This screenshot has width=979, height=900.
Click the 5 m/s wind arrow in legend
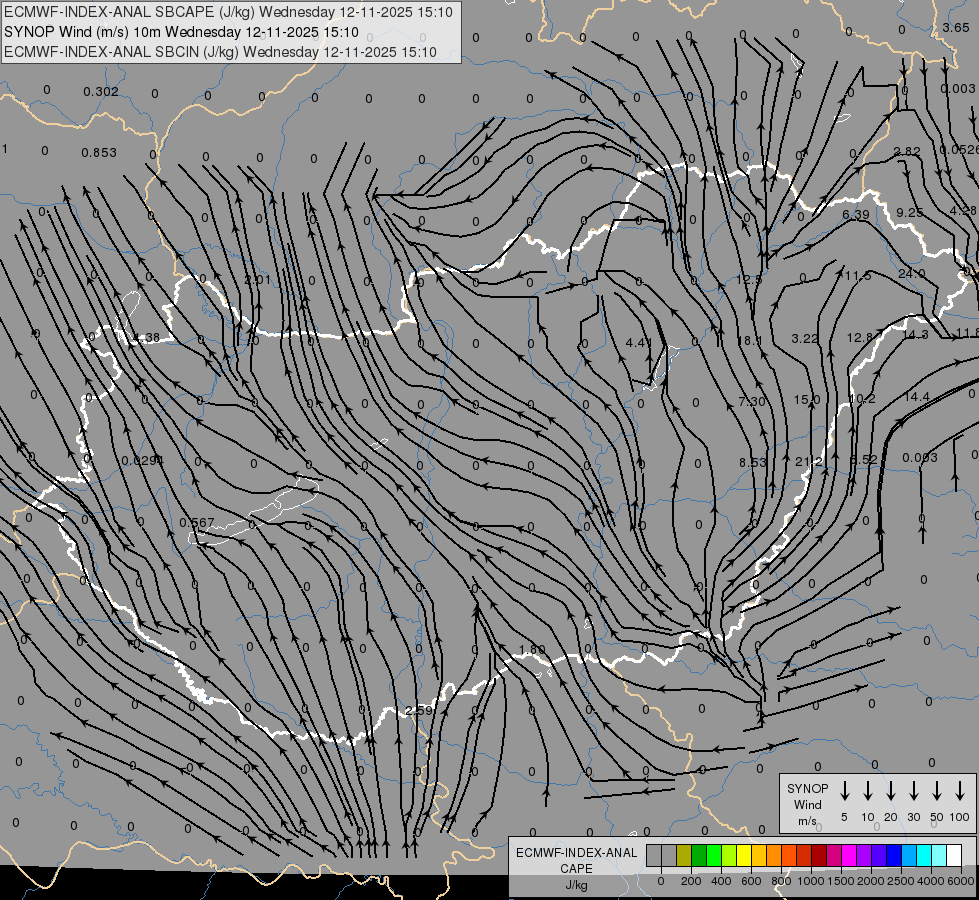(844, 791)
